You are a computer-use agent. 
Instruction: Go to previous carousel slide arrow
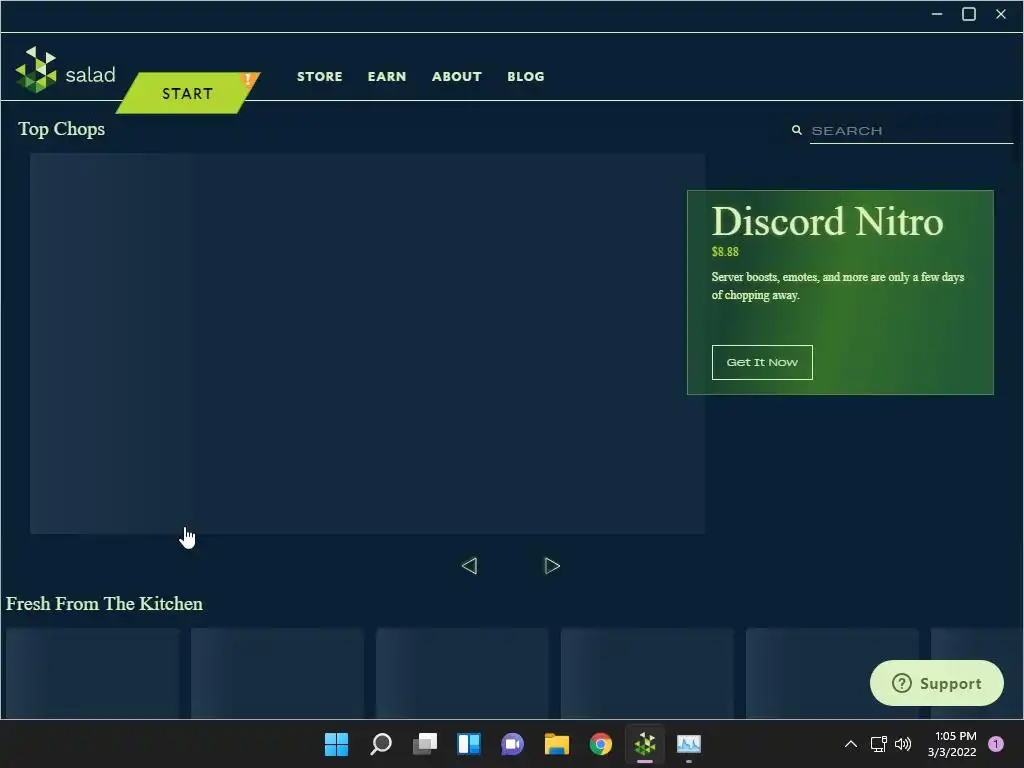(469, 566)
